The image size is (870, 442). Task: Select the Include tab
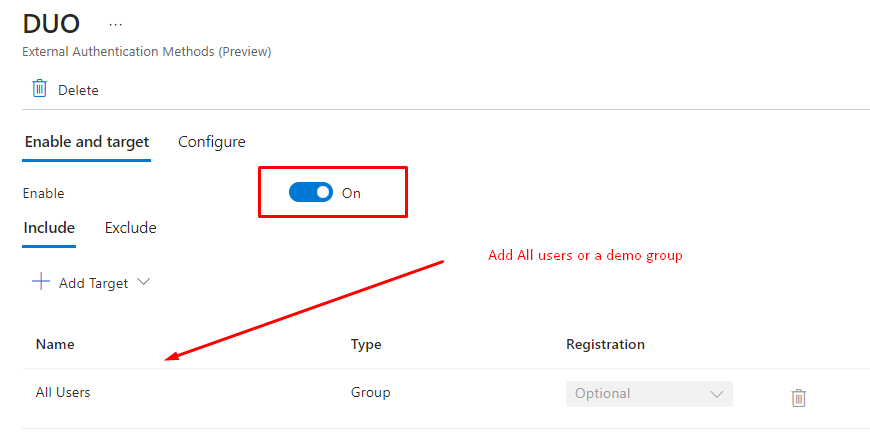click(49, 228)
